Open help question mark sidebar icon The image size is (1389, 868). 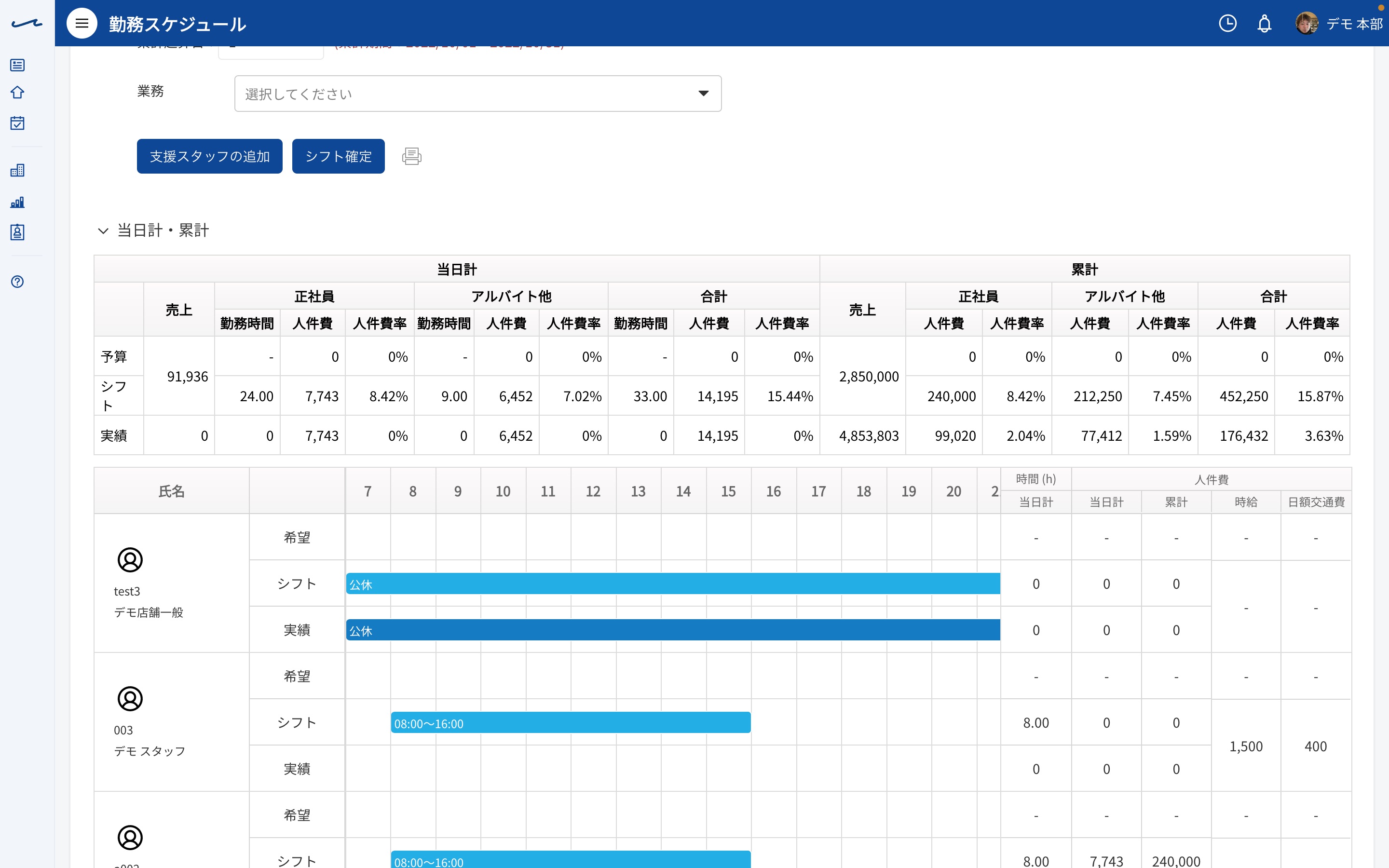pyautogui.click(x=18, y=281)
